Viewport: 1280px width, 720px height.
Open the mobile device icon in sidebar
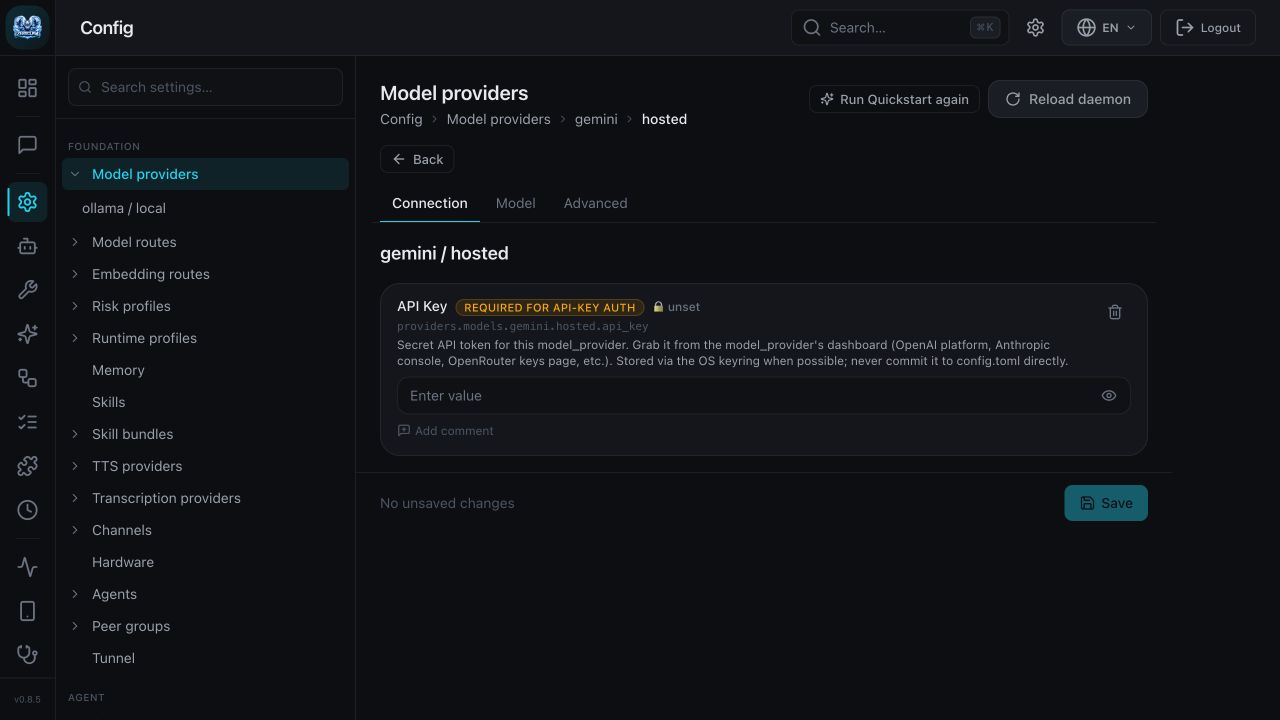[x=27, y=611]
